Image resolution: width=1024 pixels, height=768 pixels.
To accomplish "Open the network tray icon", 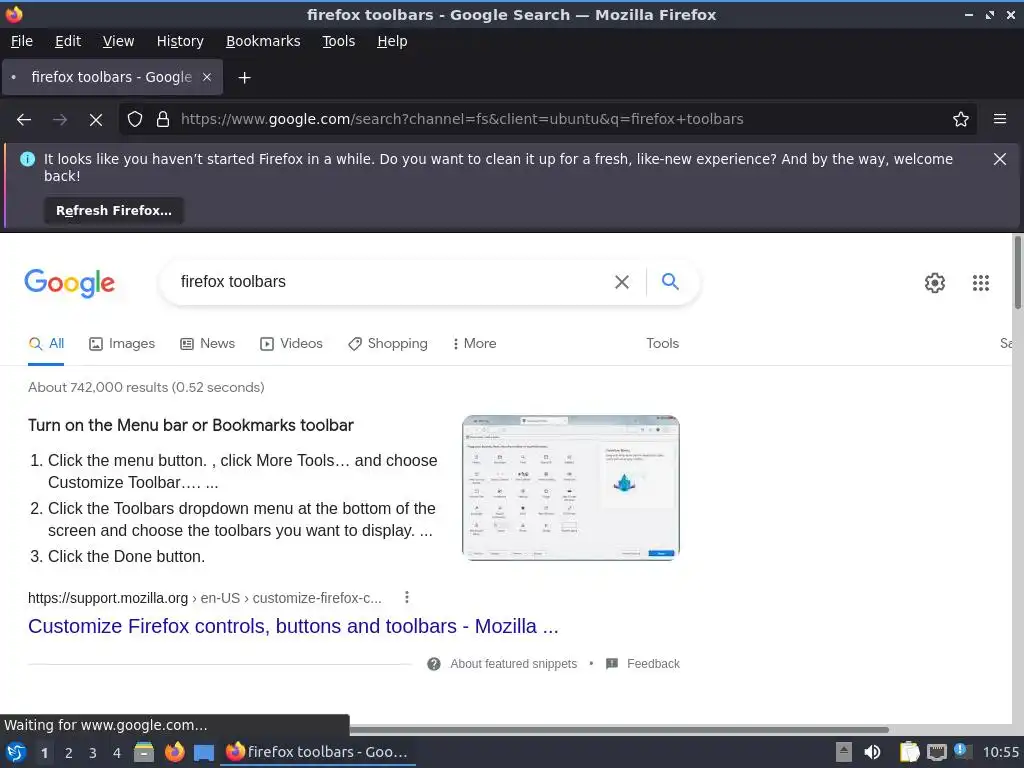I will point(936,752).
